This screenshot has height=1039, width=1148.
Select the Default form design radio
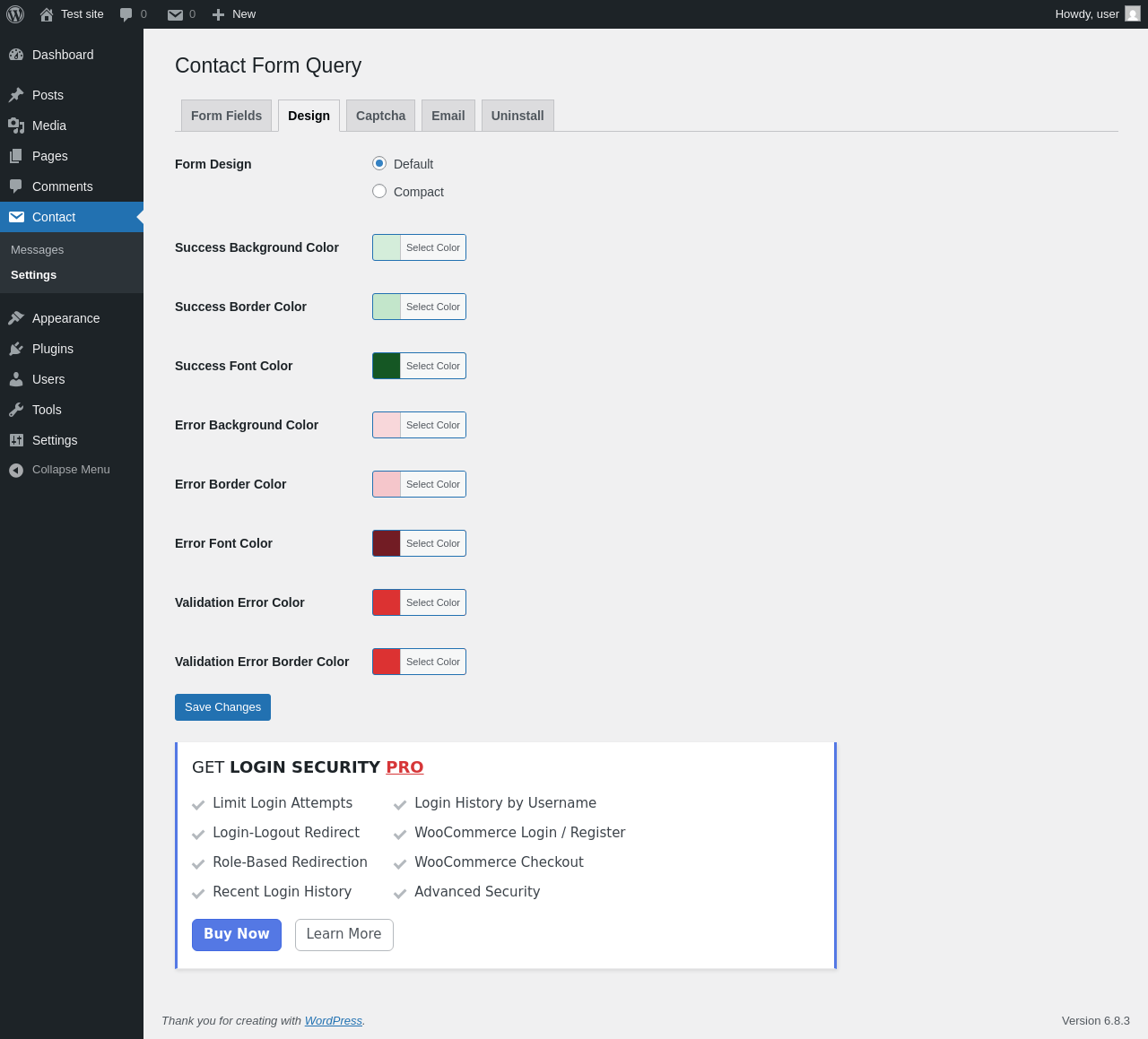[379, 163]
